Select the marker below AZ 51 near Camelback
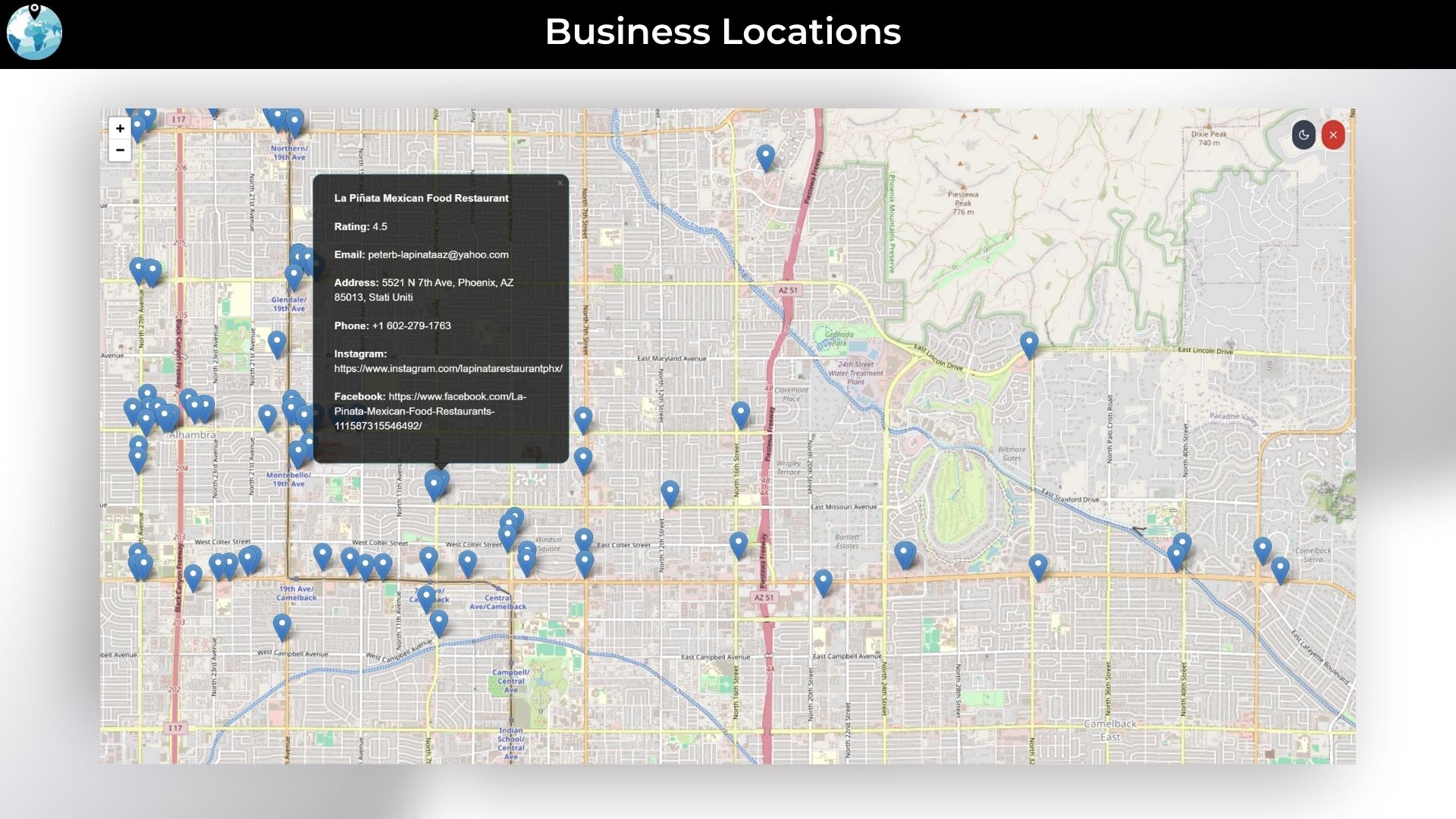The image size is (1456, 819). tap(823, 582)
